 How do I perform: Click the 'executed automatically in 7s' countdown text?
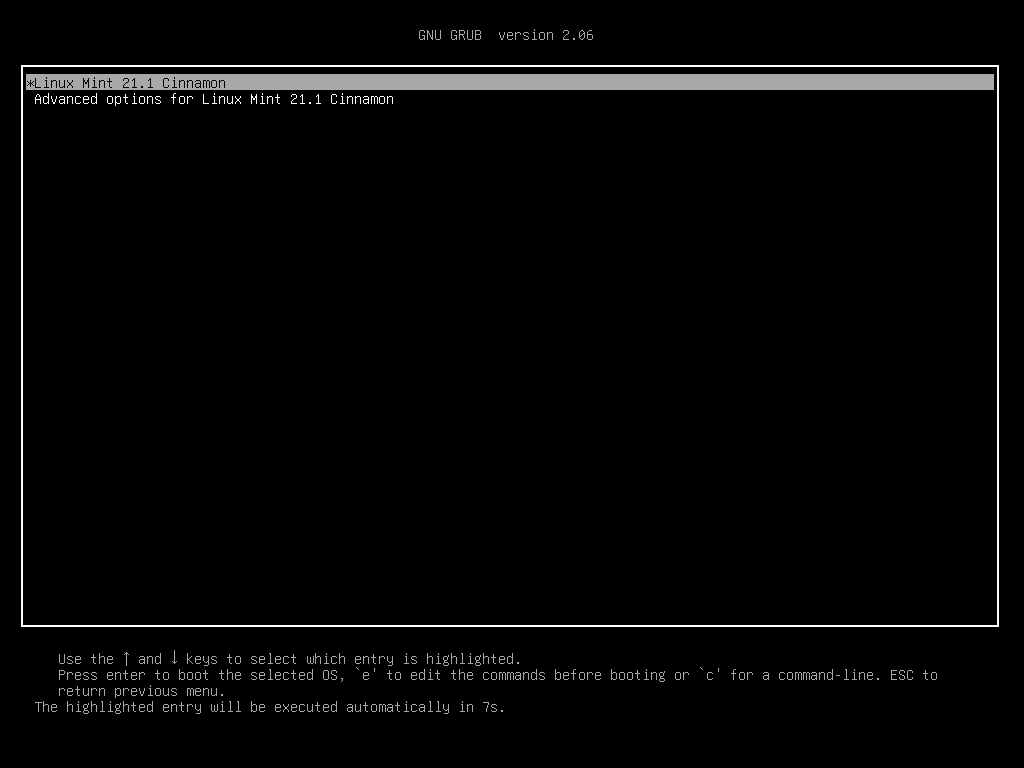[270, 707]
